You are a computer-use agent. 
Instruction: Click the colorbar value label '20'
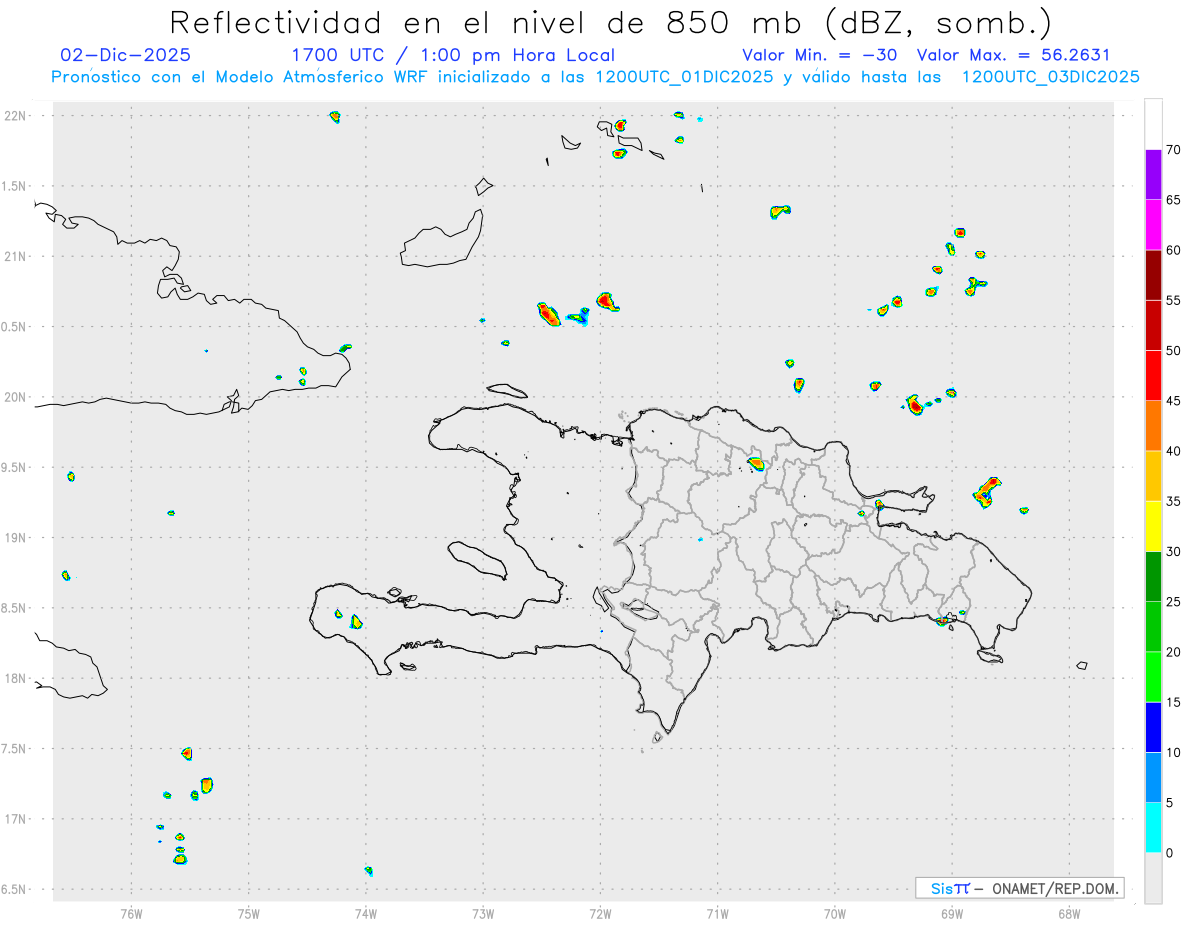1174,652
